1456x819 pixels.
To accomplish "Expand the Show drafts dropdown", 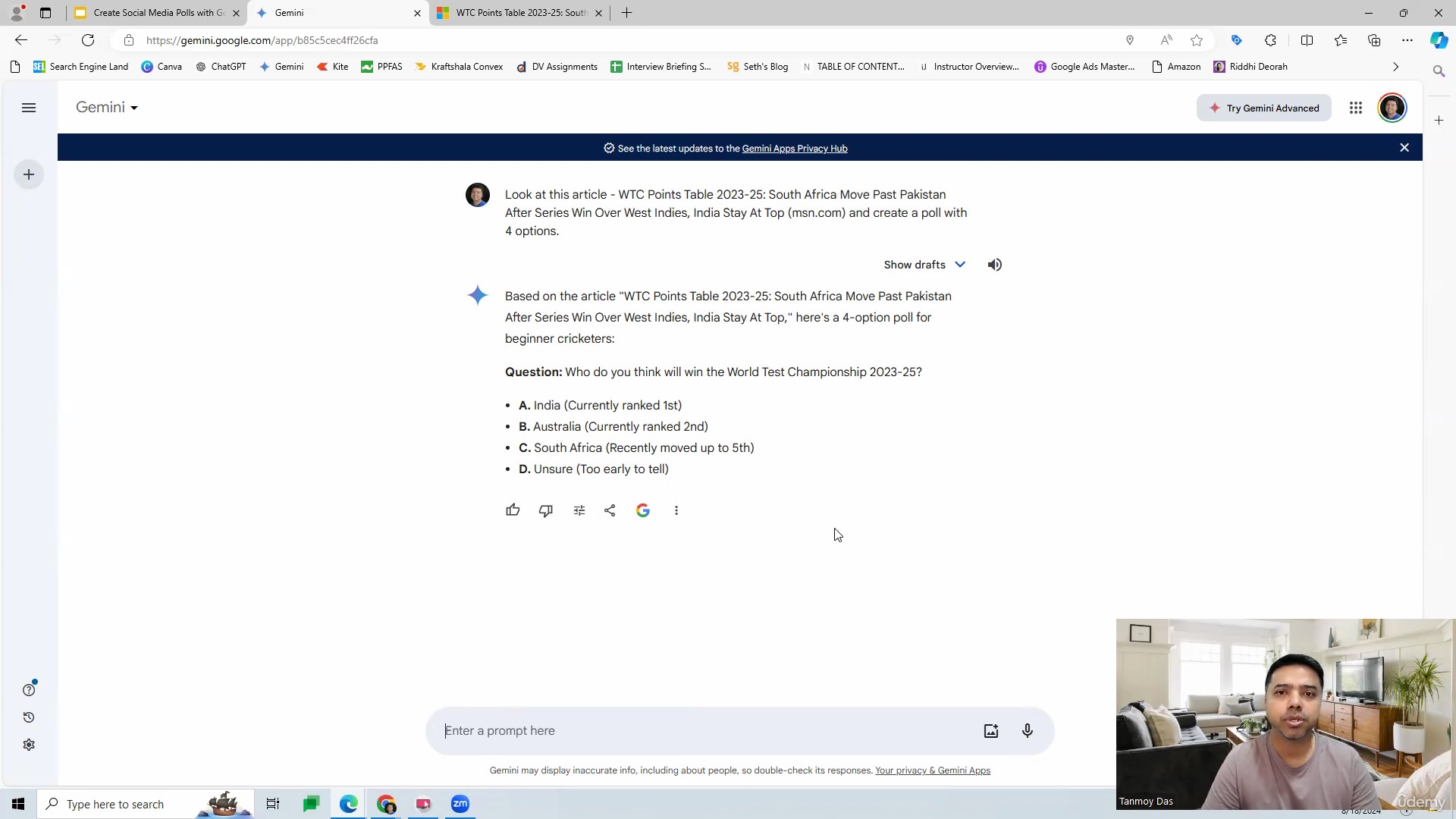I will (924, 265).
